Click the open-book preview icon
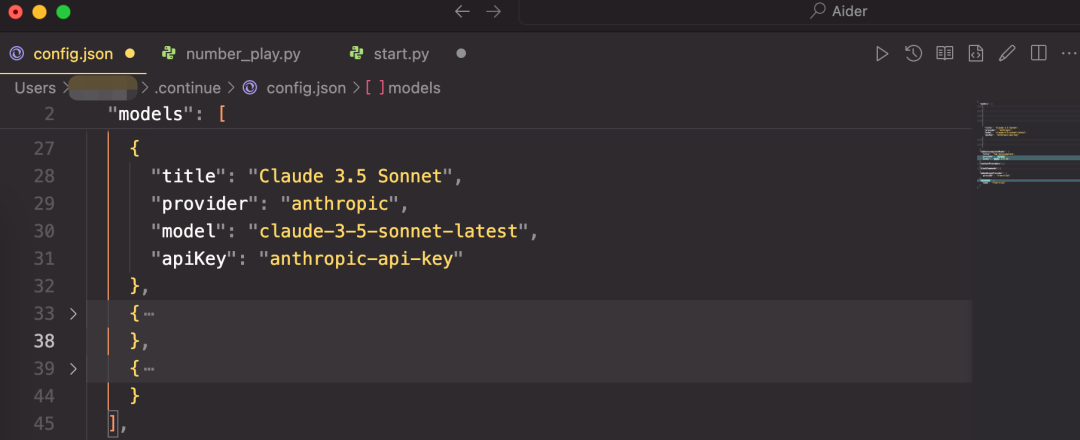 (944, 54)
